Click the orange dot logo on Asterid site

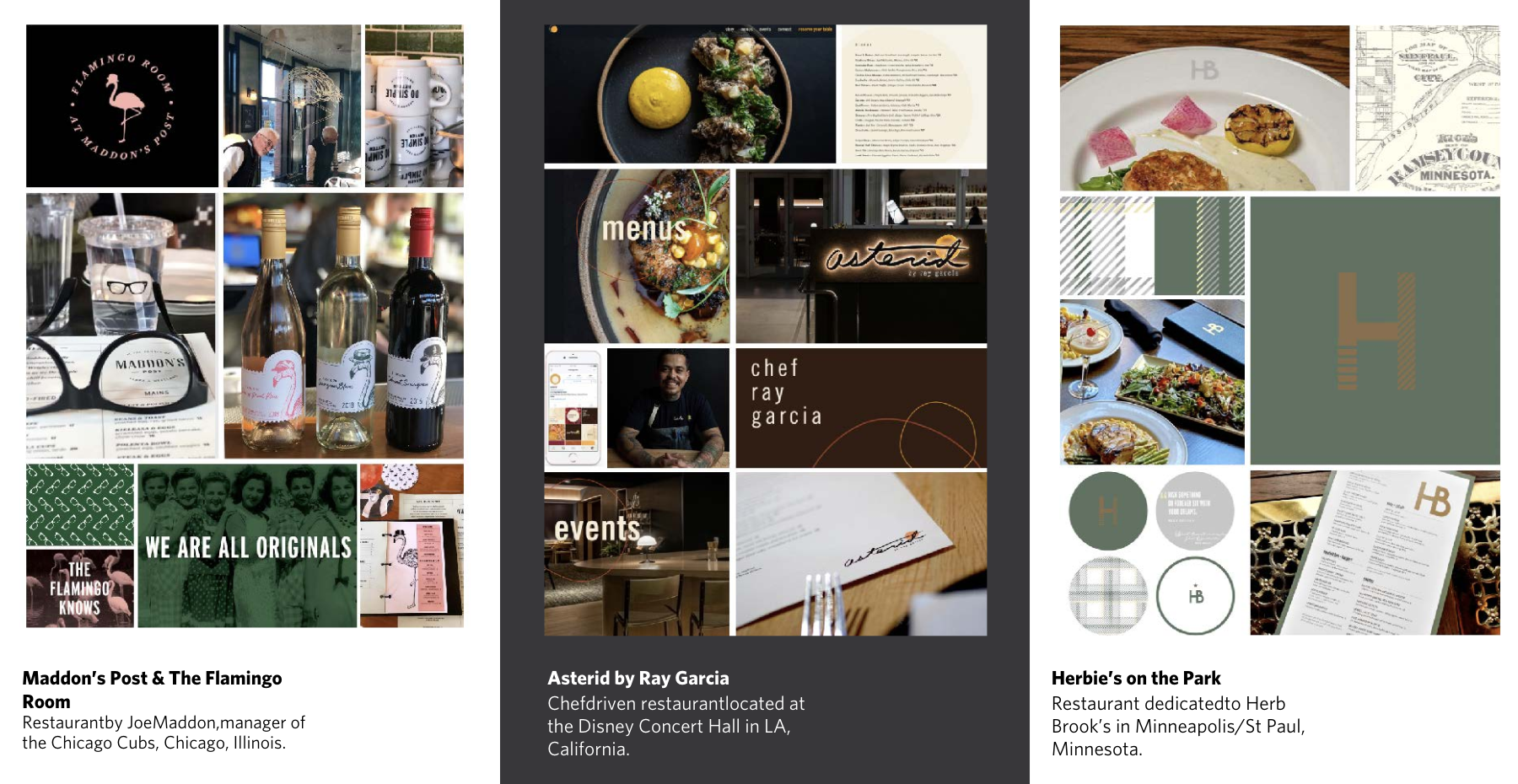[x=554, y=30]
